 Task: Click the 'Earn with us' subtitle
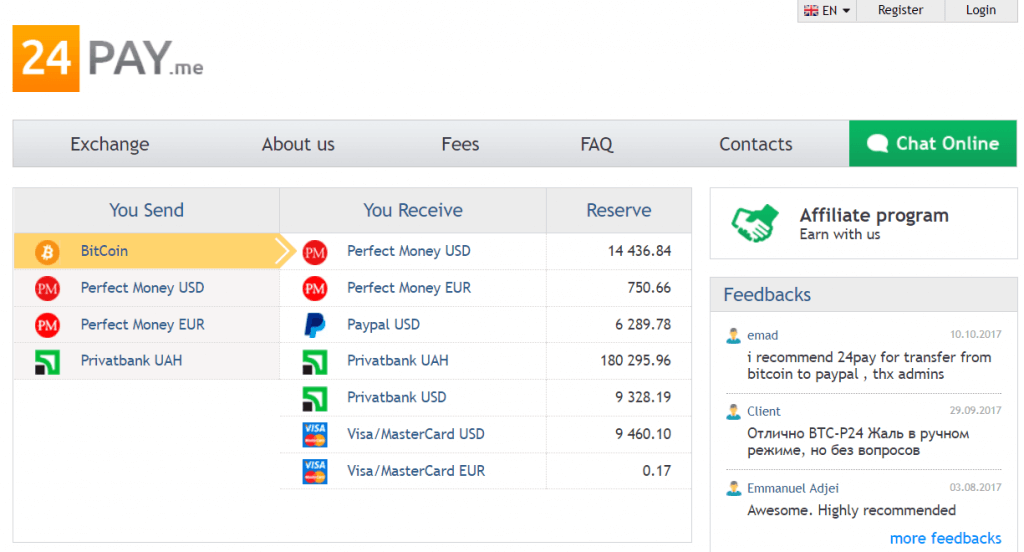coord(840,235)
